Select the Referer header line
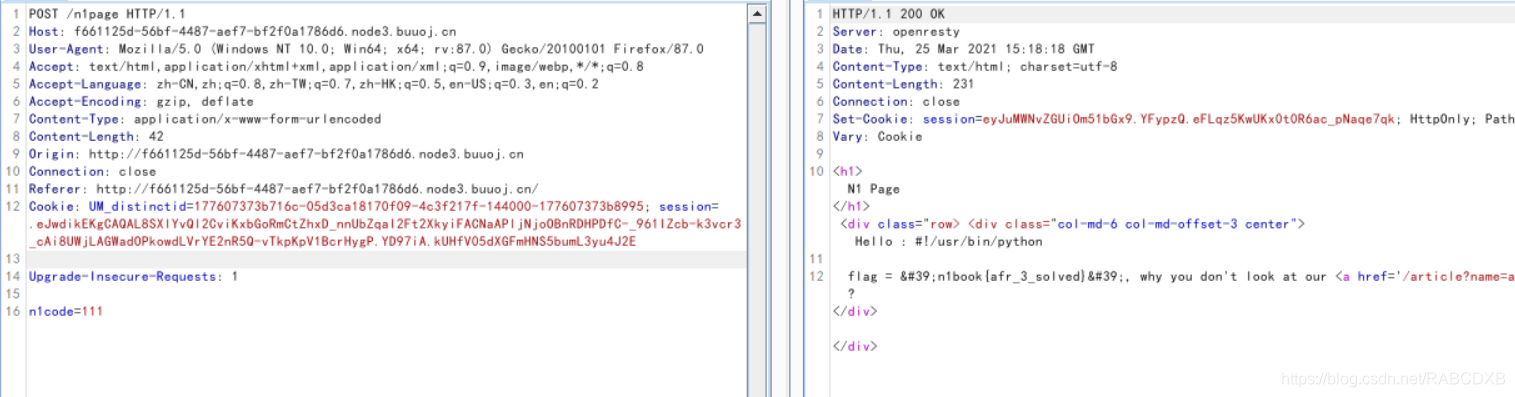Image resolution: width=1515 pixels, height=397 pixels. (x=283, y=189)
